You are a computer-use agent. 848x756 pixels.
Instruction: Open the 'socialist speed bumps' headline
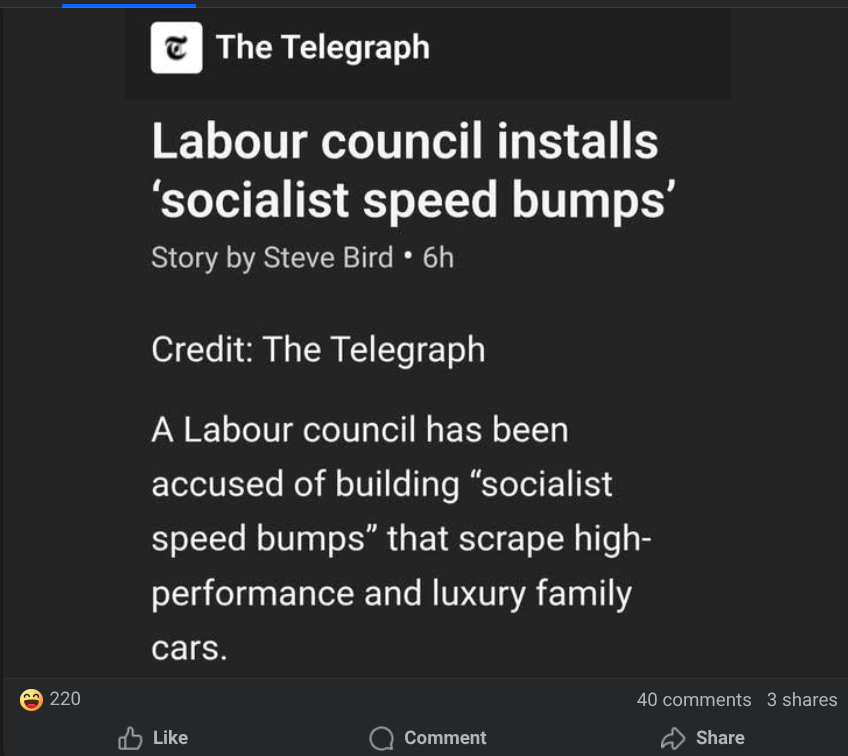point(405,171)
